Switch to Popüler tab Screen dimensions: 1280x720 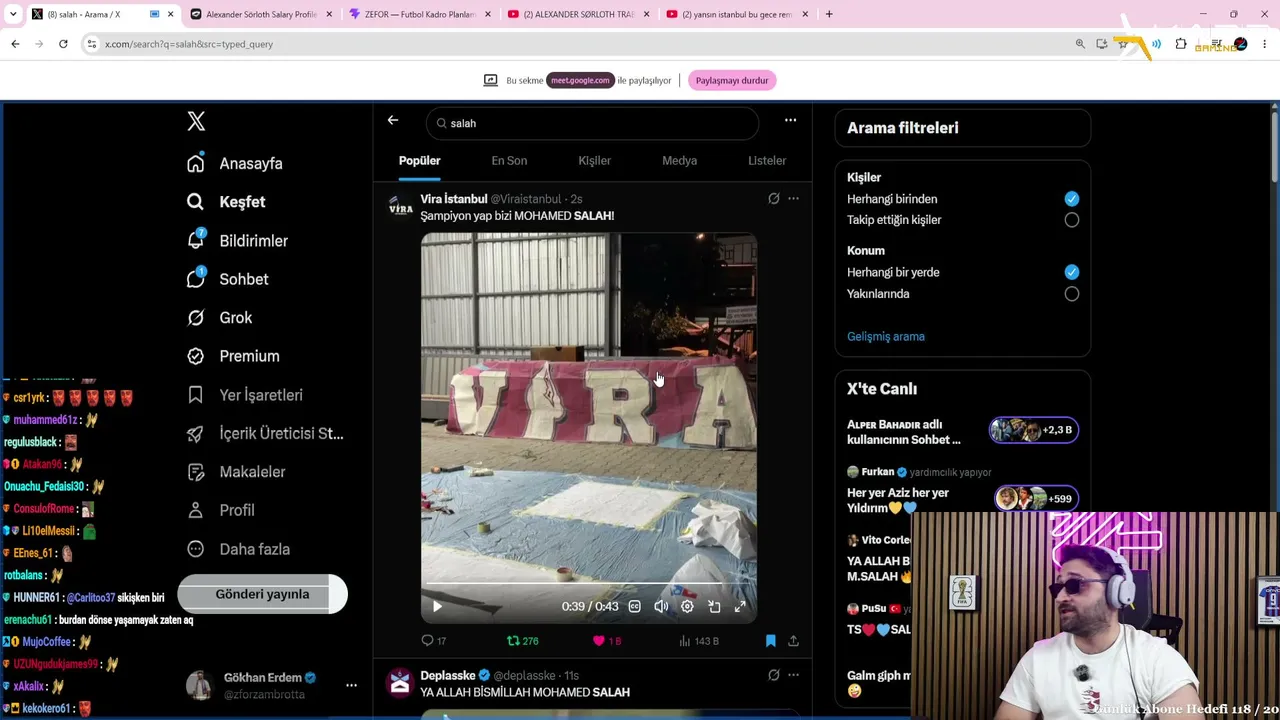(x=420, y=161)
